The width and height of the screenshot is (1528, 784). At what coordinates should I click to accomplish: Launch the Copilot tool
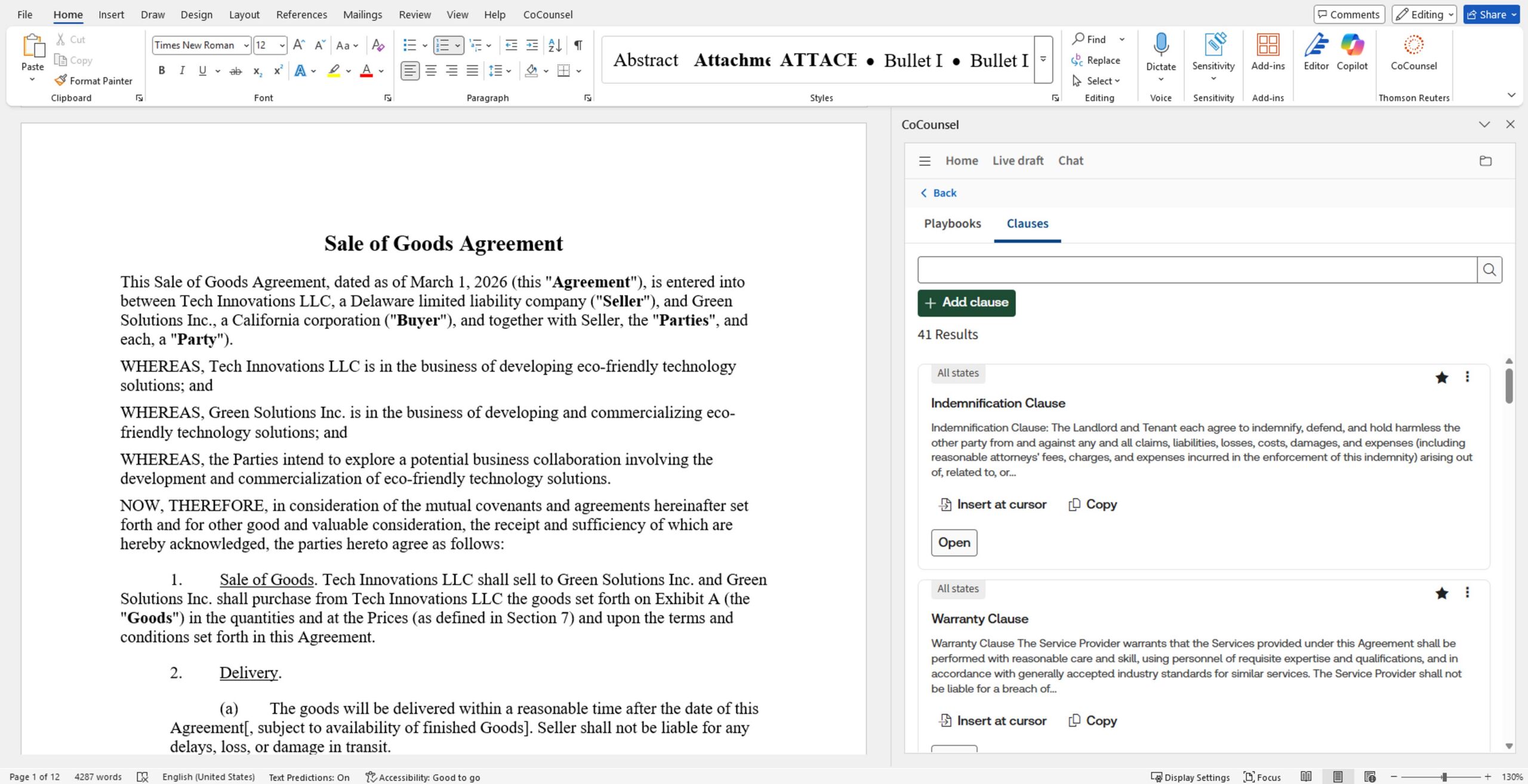click(x=1351, y=53)
